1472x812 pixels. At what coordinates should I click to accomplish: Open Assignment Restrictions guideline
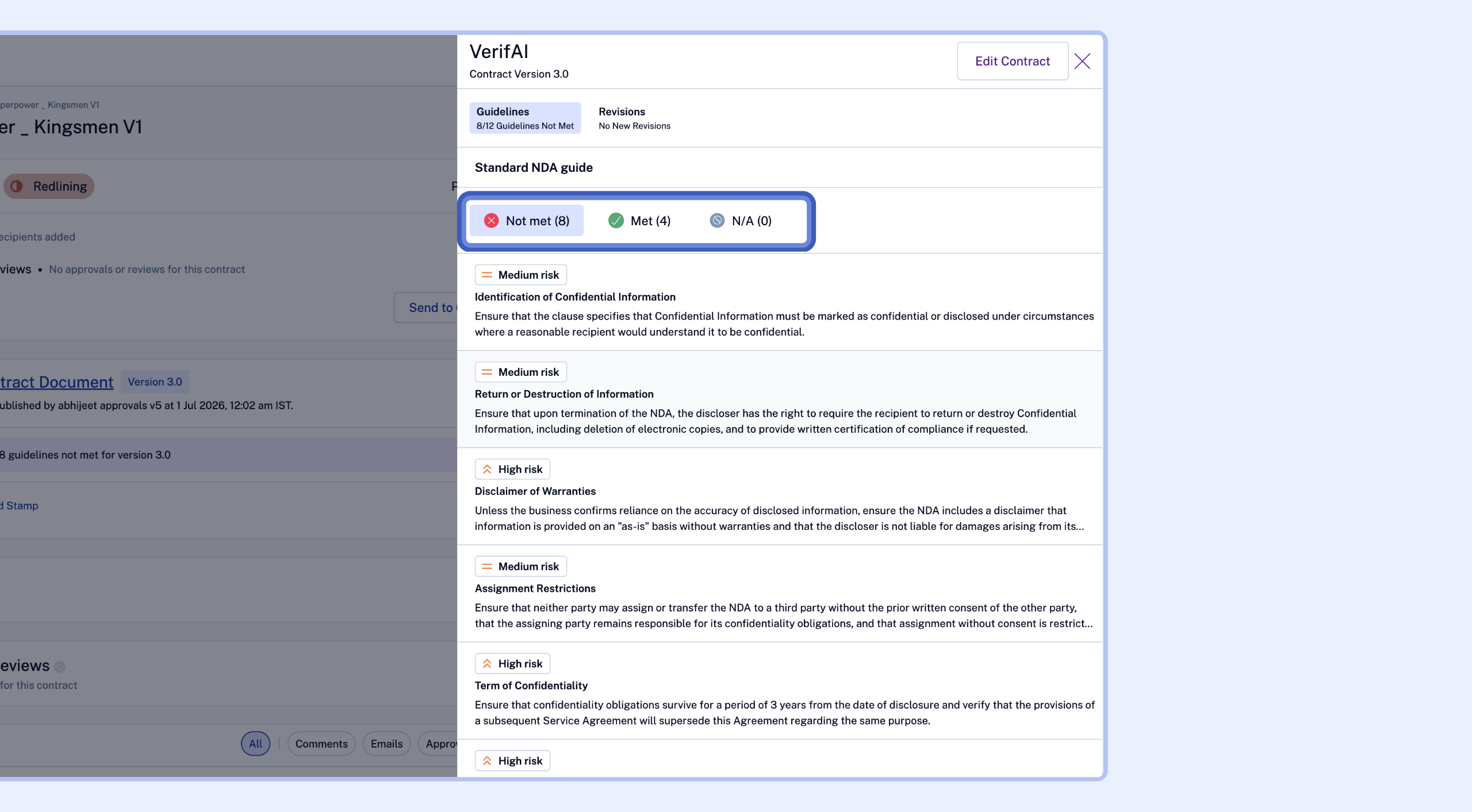tap(780, 594)
